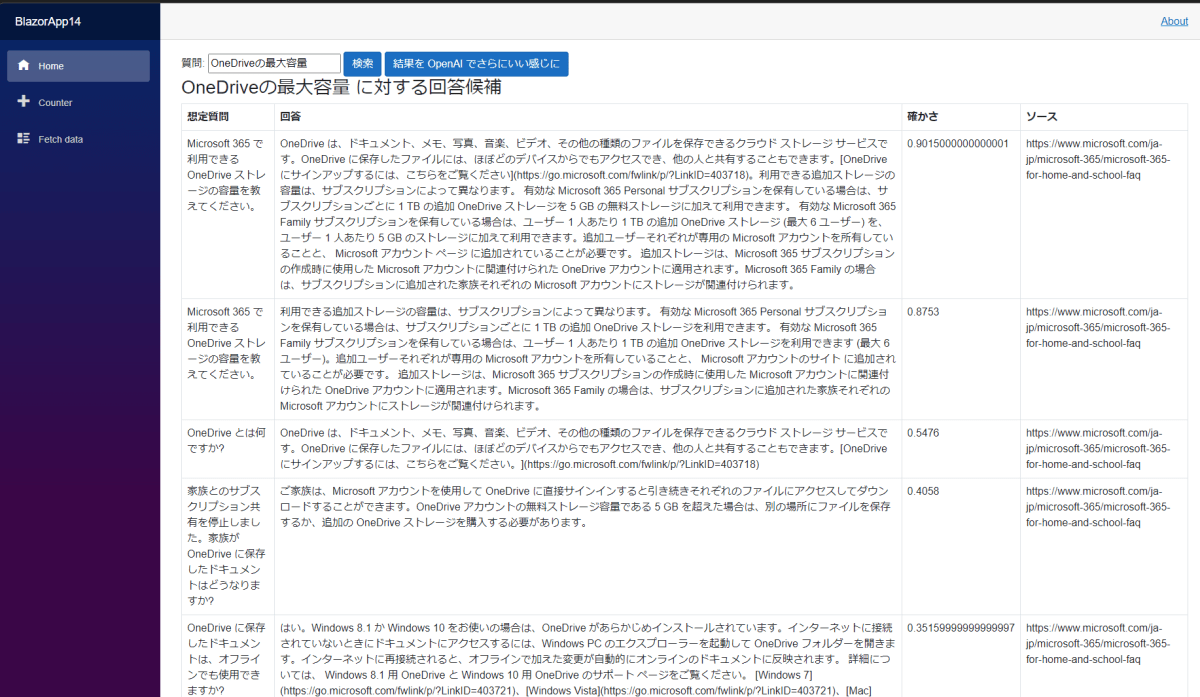This screenshot has height=697, width=1200.
Task: Click the オフラインでも使用できますか question cell
Action: (x=227, y=658)
